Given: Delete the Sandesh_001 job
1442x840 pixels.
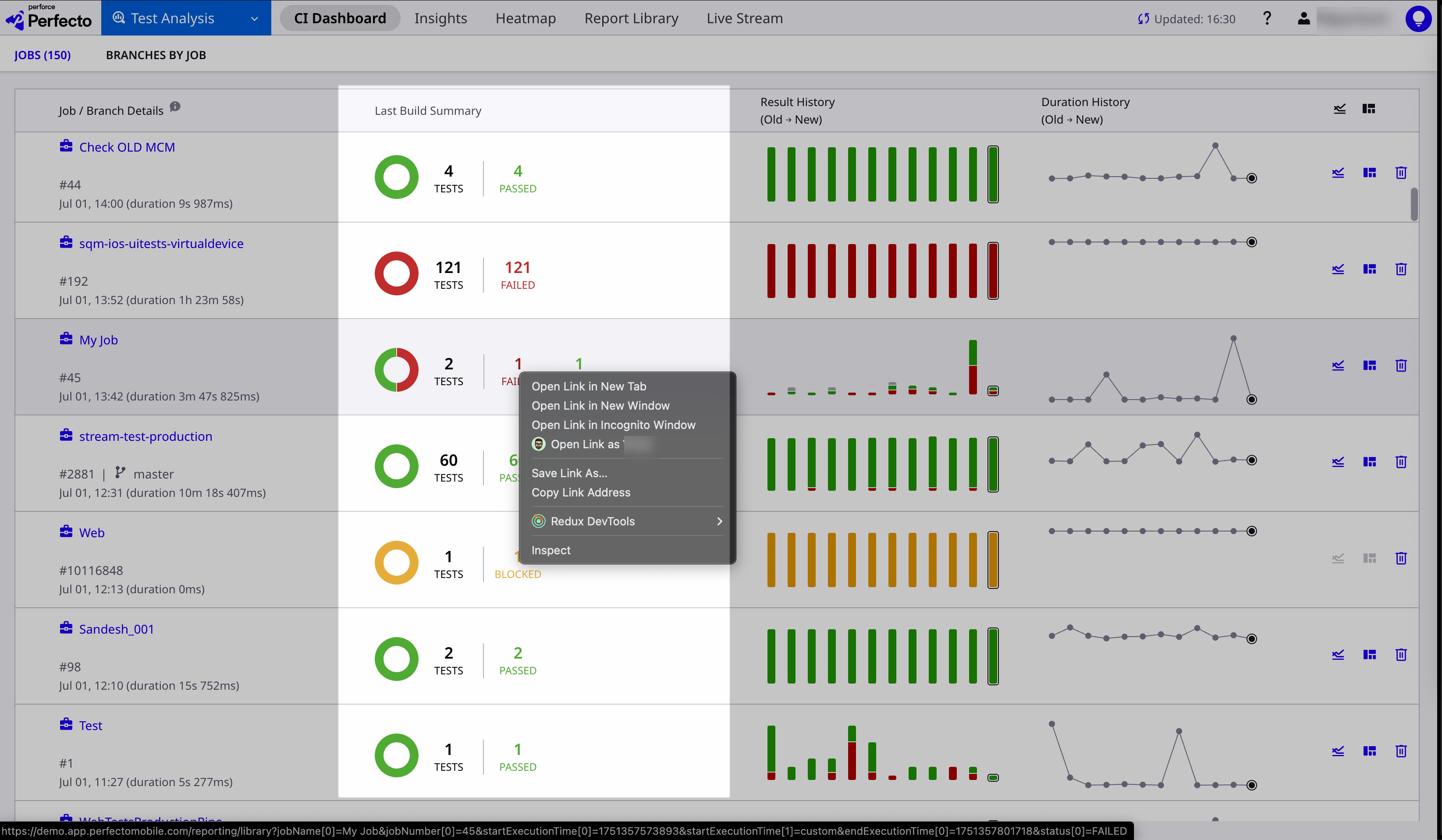Looking at the screenshot, I should [x=1401, y=655].
